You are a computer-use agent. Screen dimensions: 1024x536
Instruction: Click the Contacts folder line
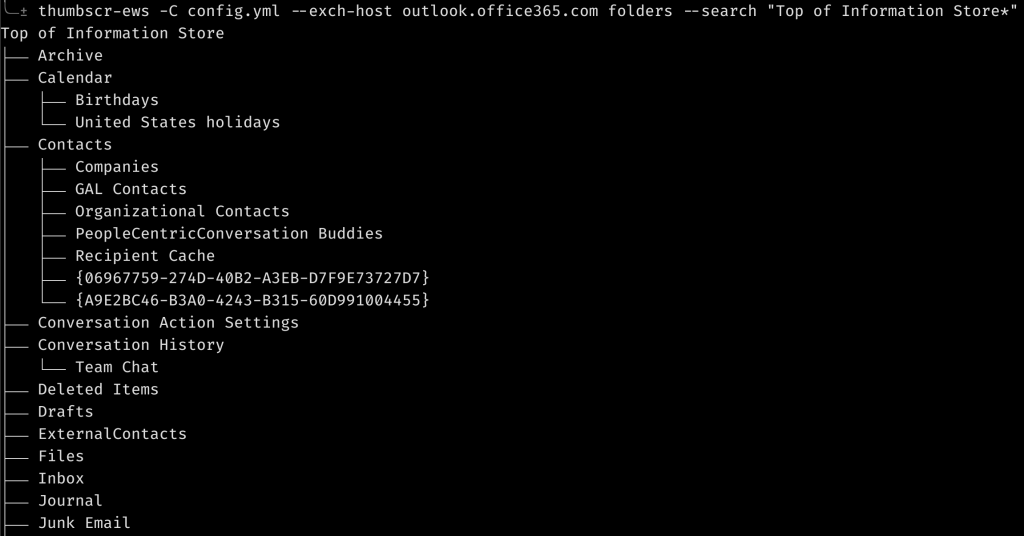[x=75, y=145]
